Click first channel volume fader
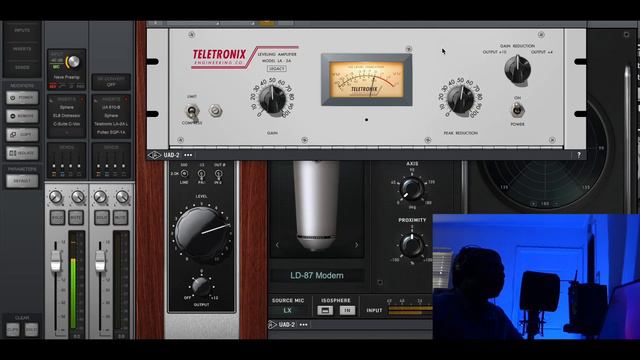 pyautogui.click(x=56, y=261)
